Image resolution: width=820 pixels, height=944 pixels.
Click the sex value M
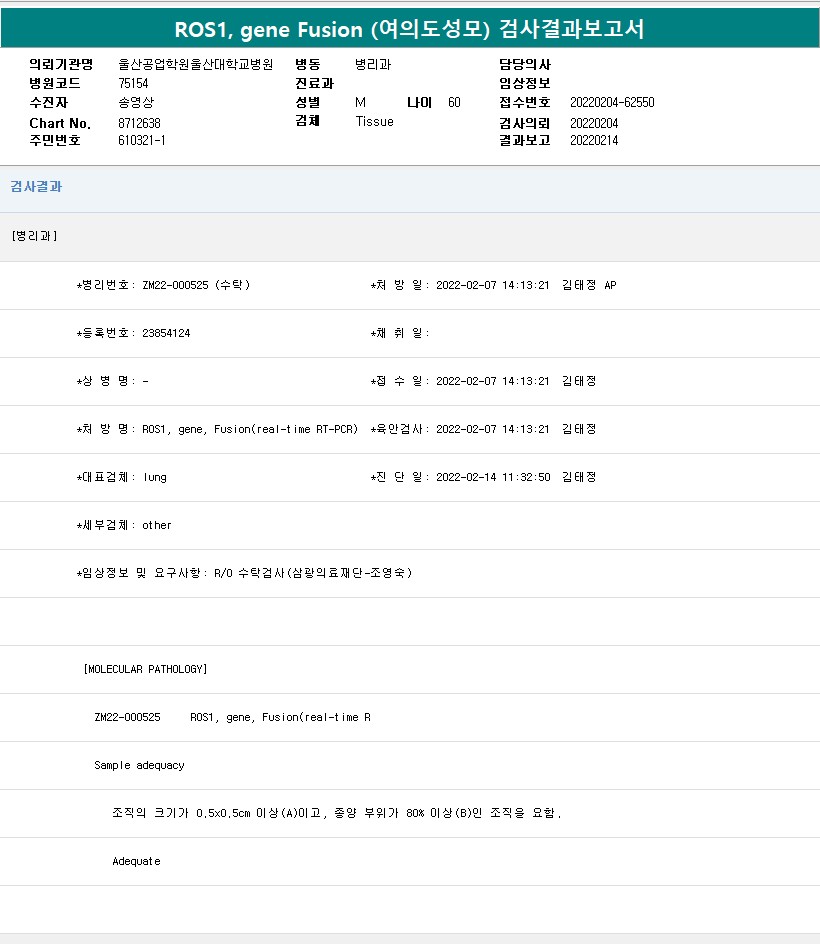point(360,102)
